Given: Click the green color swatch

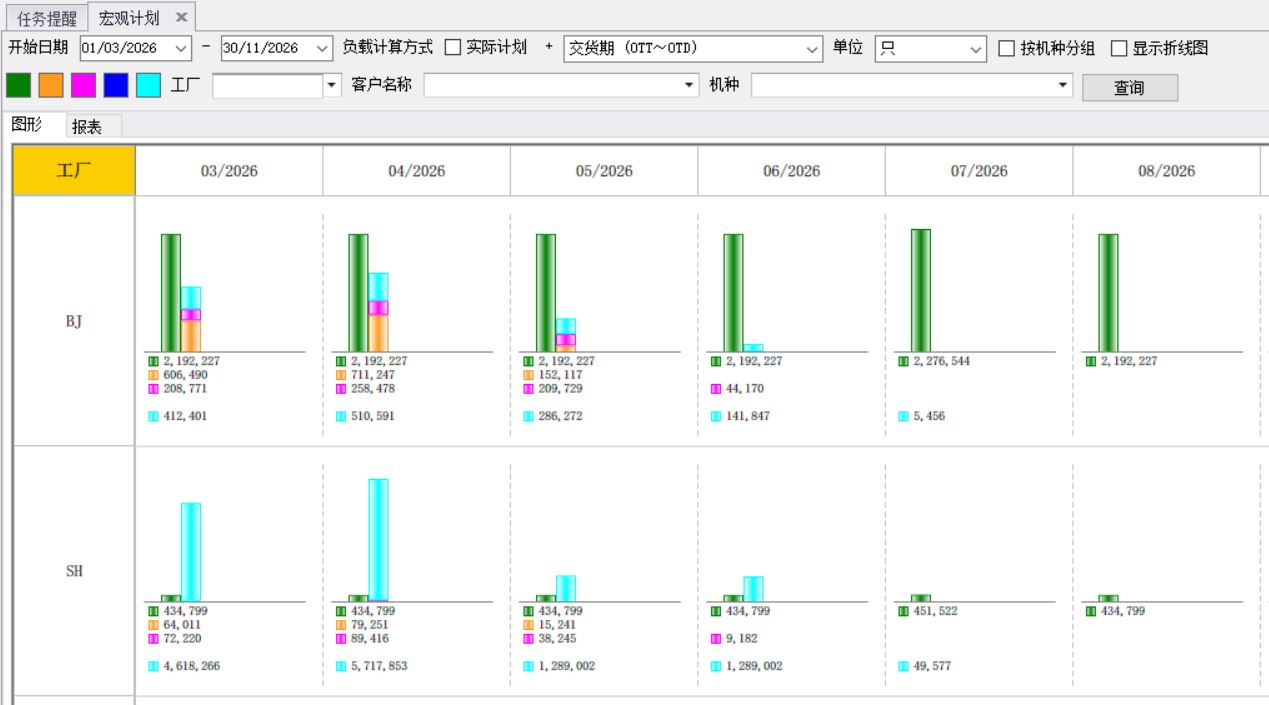Looking at the screenshot, I should [x=18, y=86].
